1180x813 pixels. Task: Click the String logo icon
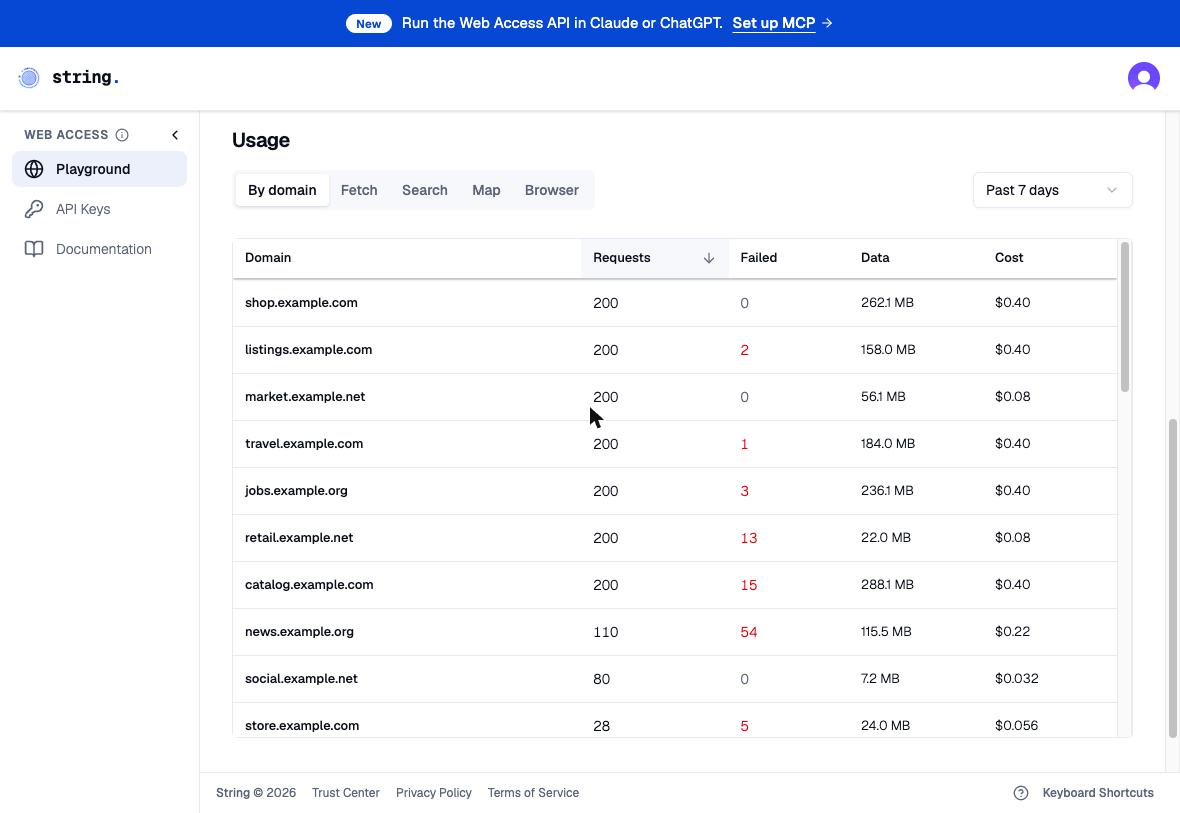[29, 78]
